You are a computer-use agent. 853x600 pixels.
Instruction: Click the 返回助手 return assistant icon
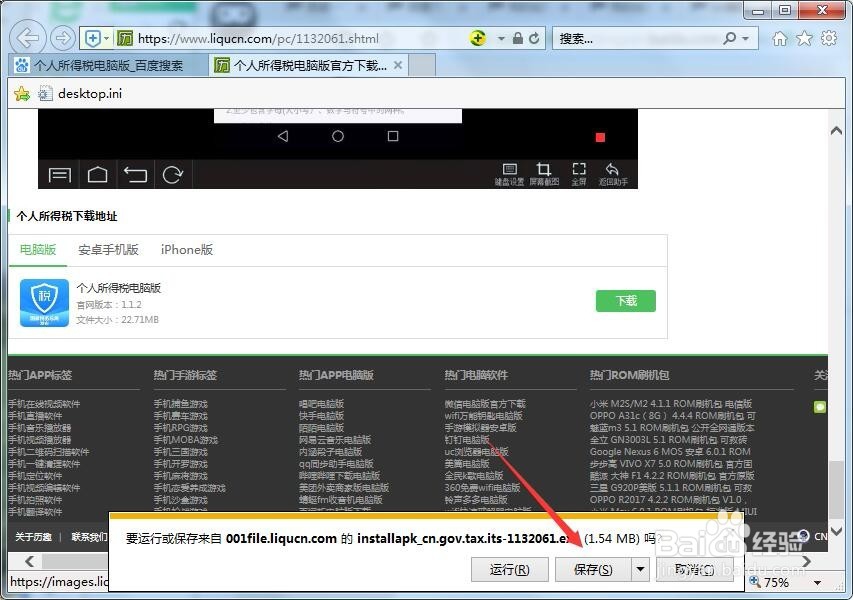(613, 174)
